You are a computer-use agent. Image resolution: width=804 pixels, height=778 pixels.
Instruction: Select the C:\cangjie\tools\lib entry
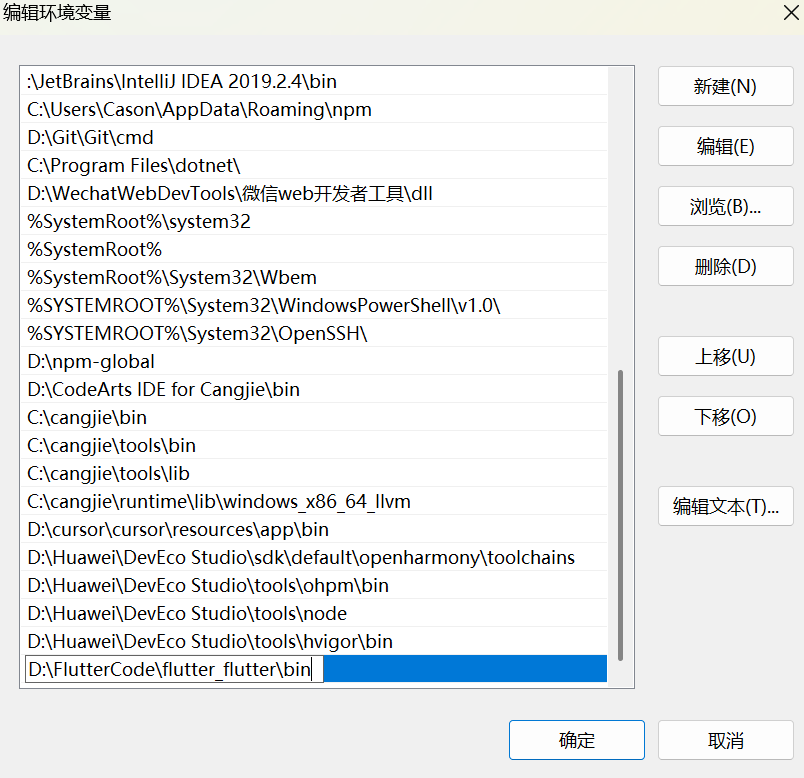(x=314, y=473)
